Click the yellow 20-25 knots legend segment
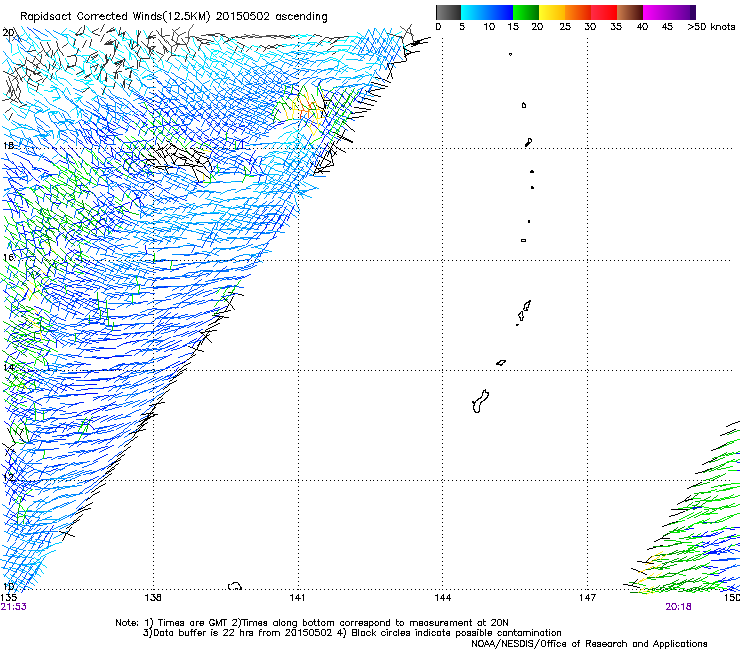Screen dimensions: 740x650 click(552, 12)
